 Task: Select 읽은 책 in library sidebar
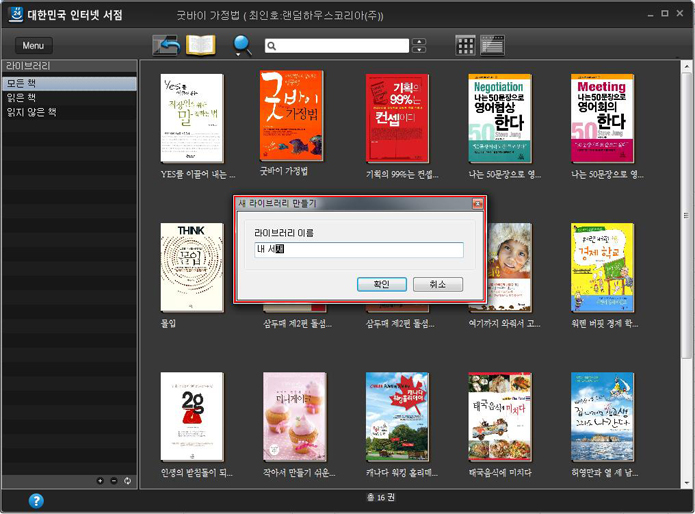(x=69, y=97)
